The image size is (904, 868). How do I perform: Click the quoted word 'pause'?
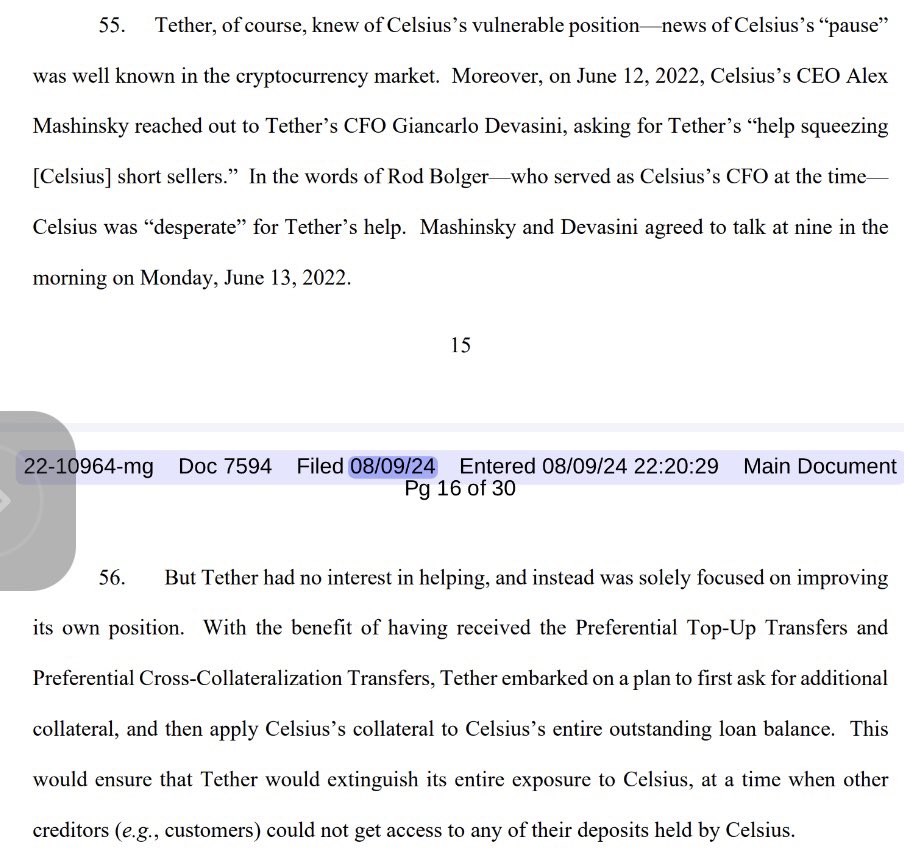[x=853, y=25]
